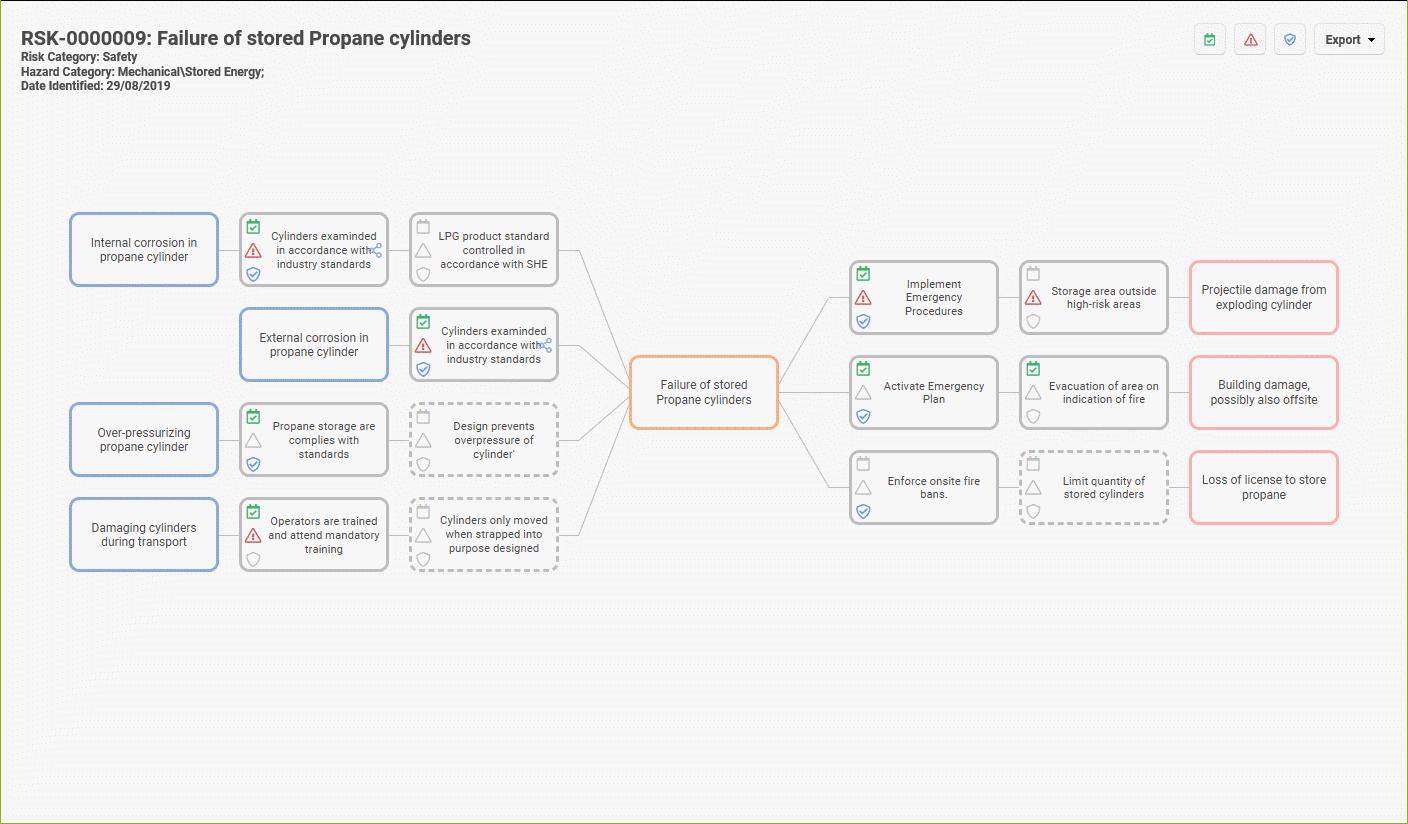Viewport: 1408px width, 824px height.
Task: Click share icon on control beside Internal corrosion
Action: (376, 250)
